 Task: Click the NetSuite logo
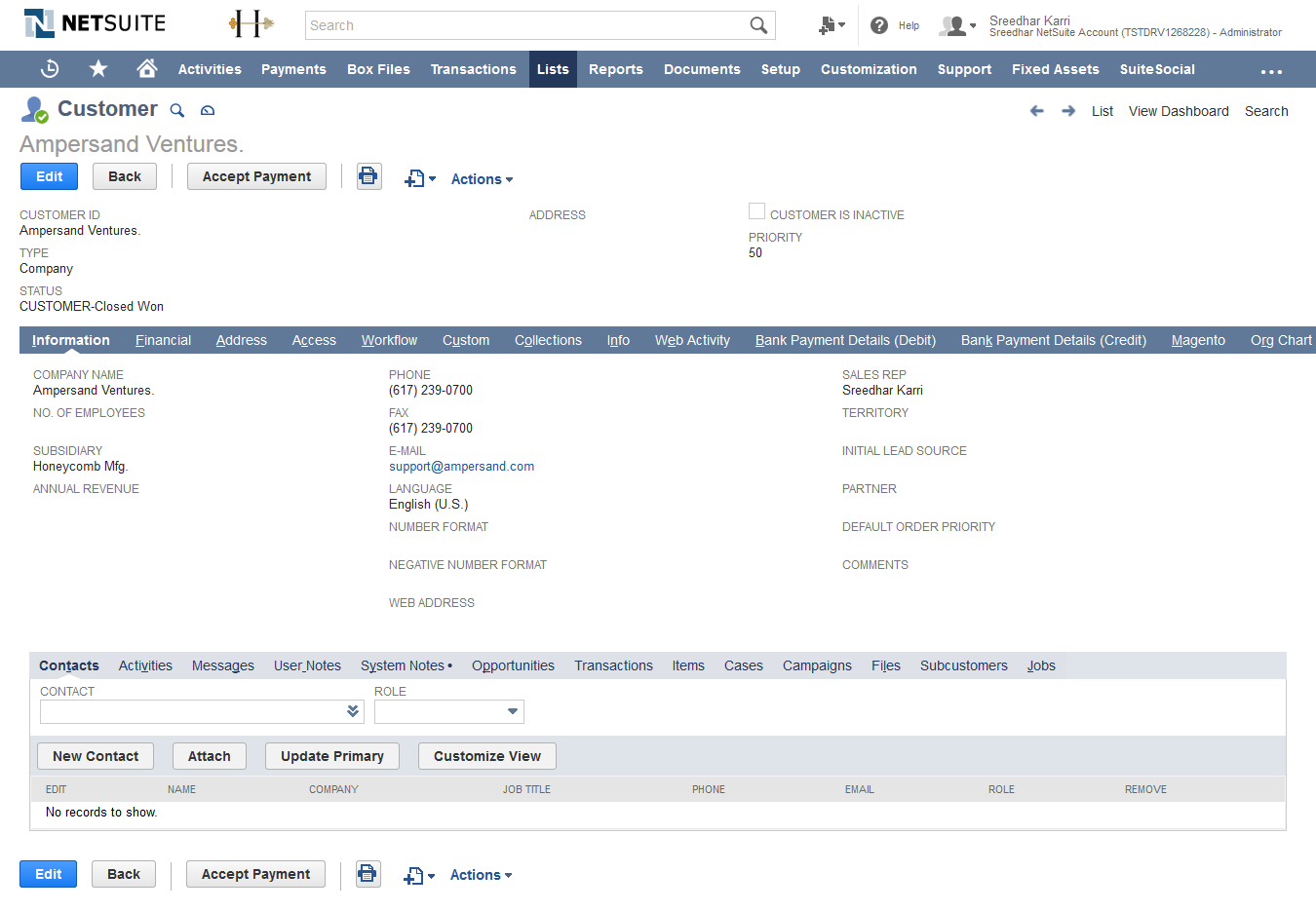tap(95, 23)
